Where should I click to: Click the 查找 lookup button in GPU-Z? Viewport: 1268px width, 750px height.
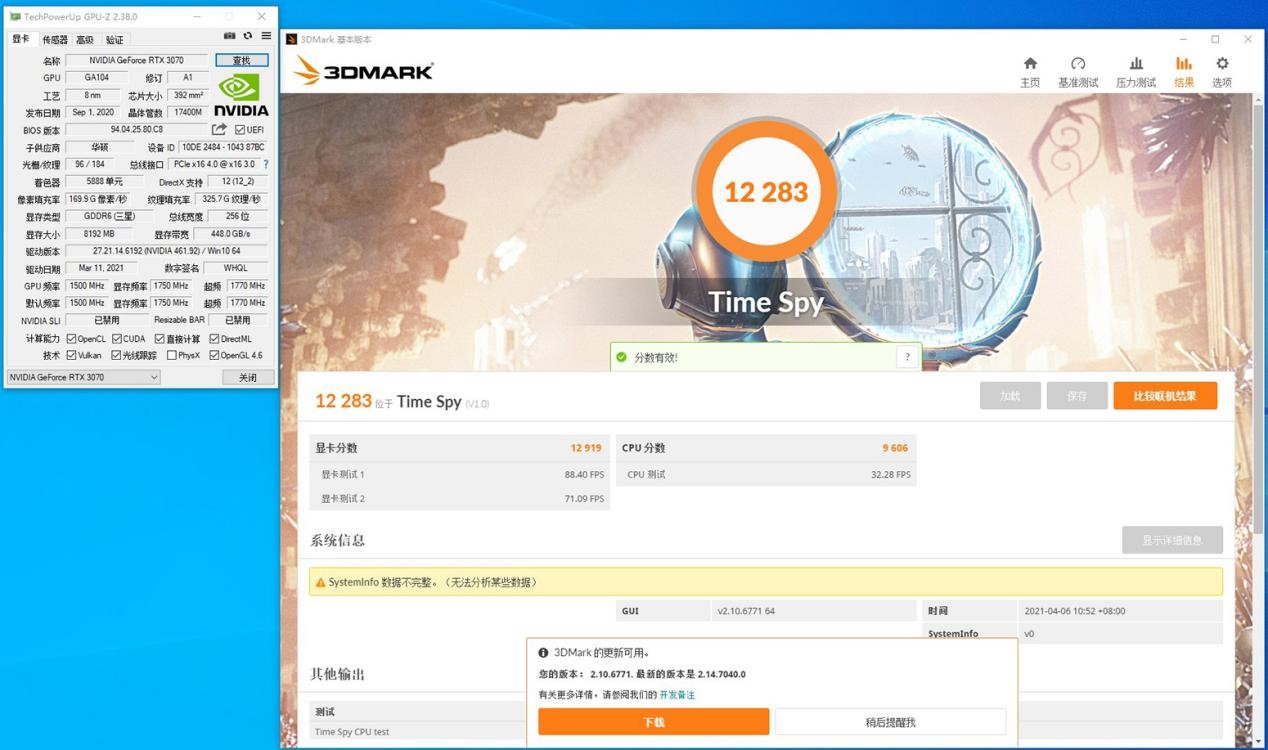(241, 60)
